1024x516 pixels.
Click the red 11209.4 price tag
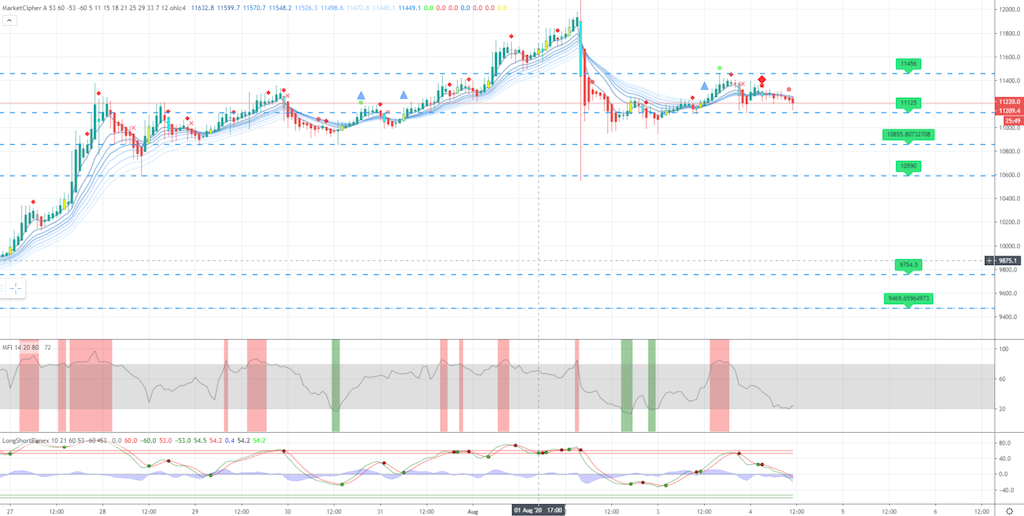click(1009, 112)
